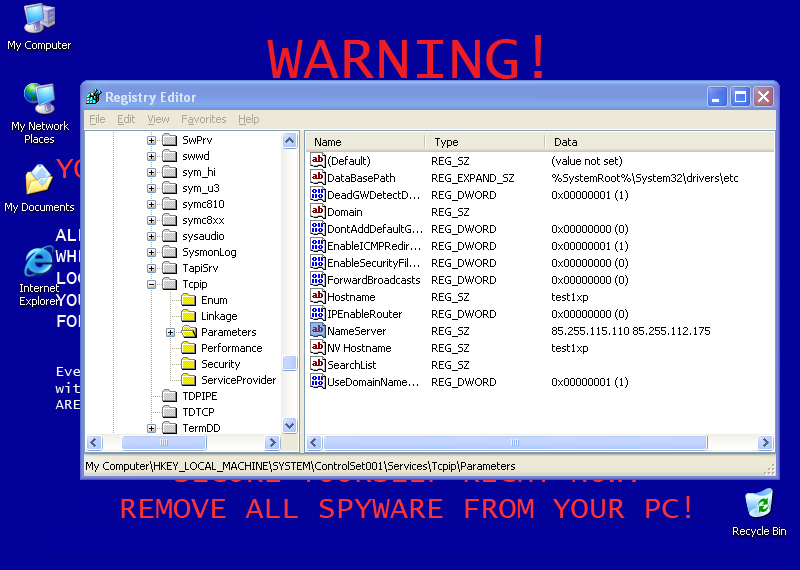Image resolution: width=800 pixels, height=570 pixels.
Task: Expand the SysmonLog key
Action: pyautogui.click(x=151, y=252)
